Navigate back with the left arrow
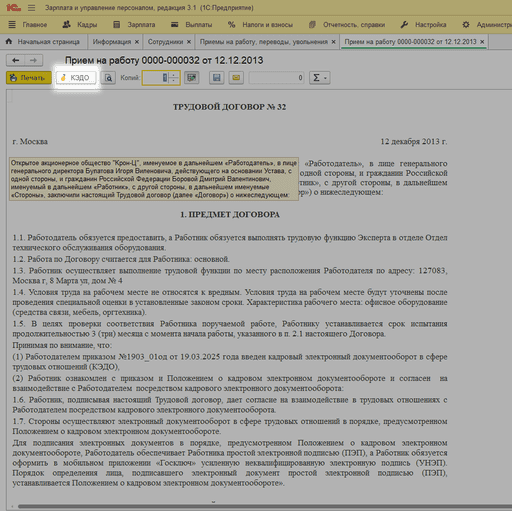Viewport: 512px width, 511px height. pyautogui.click(x=15, y=60)
